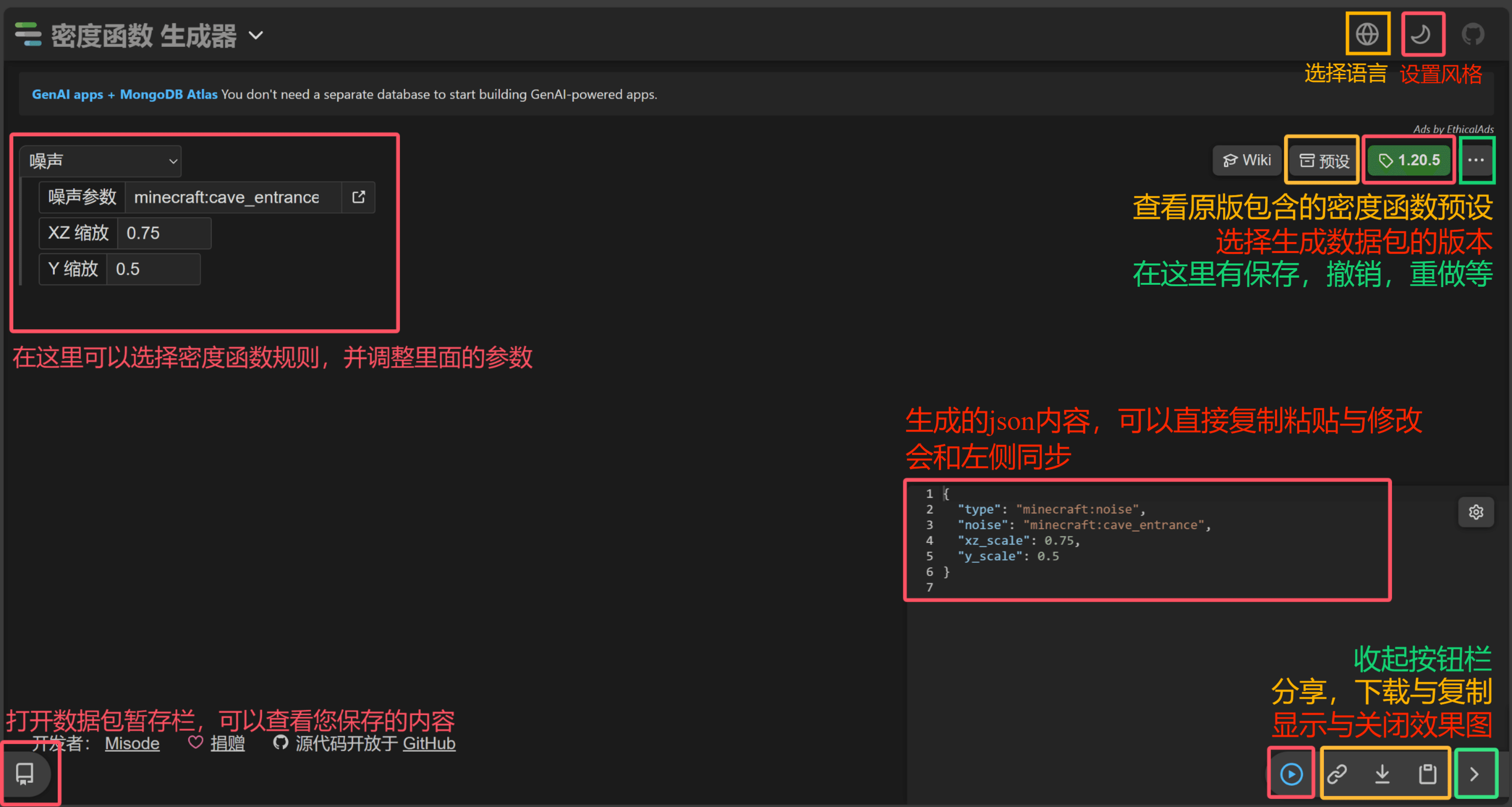Screen dimensions: 1512x807
Task: Click the 捐赠 donate link
Action: coord(228,744)
